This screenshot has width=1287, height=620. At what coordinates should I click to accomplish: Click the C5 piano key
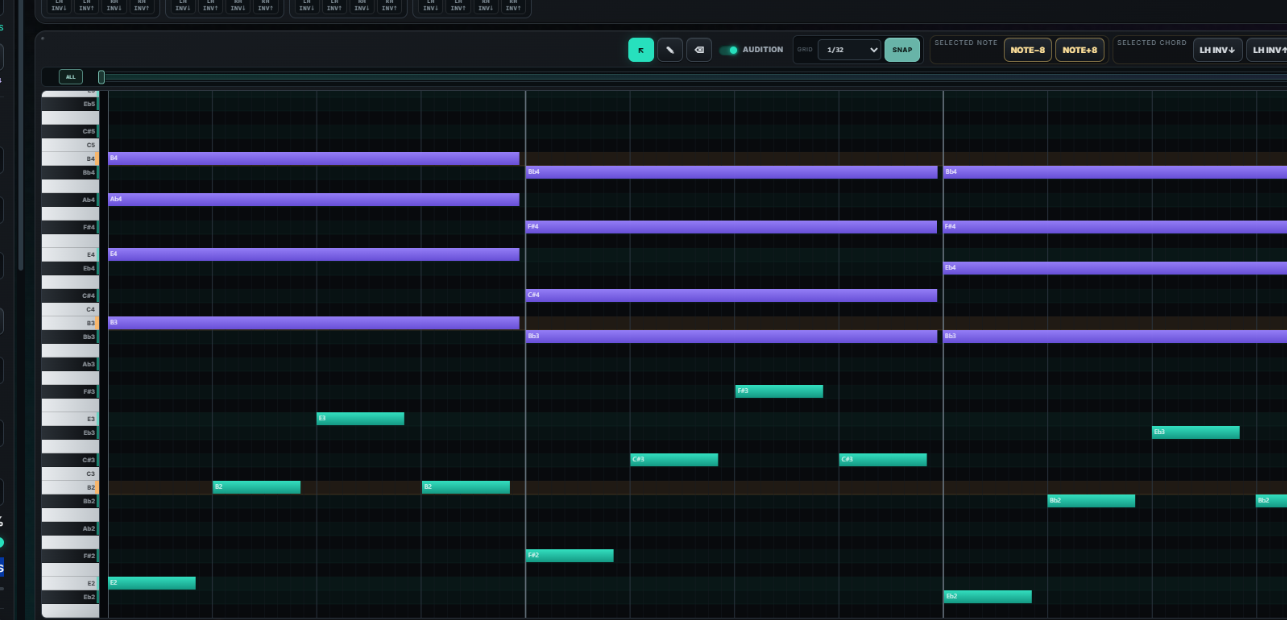69,145
